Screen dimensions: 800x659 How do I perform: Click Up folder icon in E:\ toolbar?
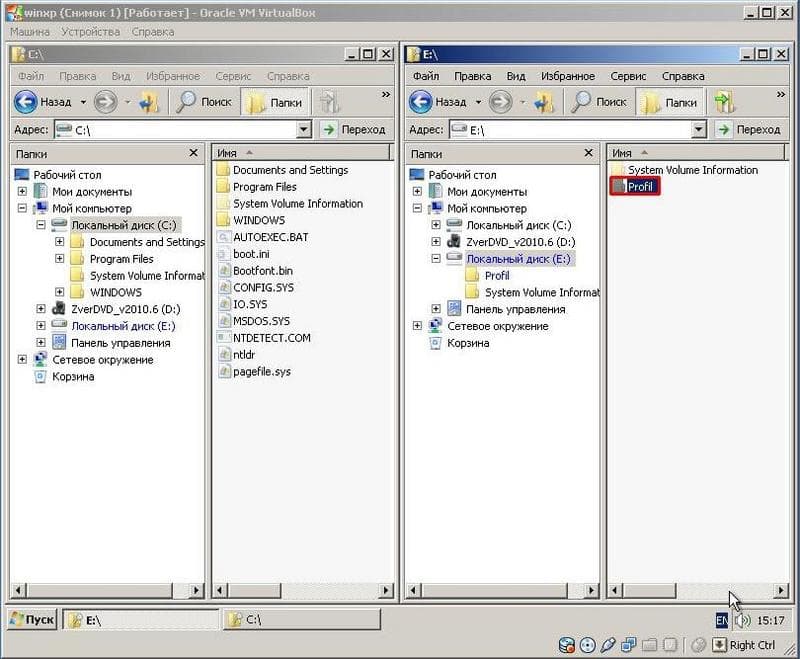point(543,102)
